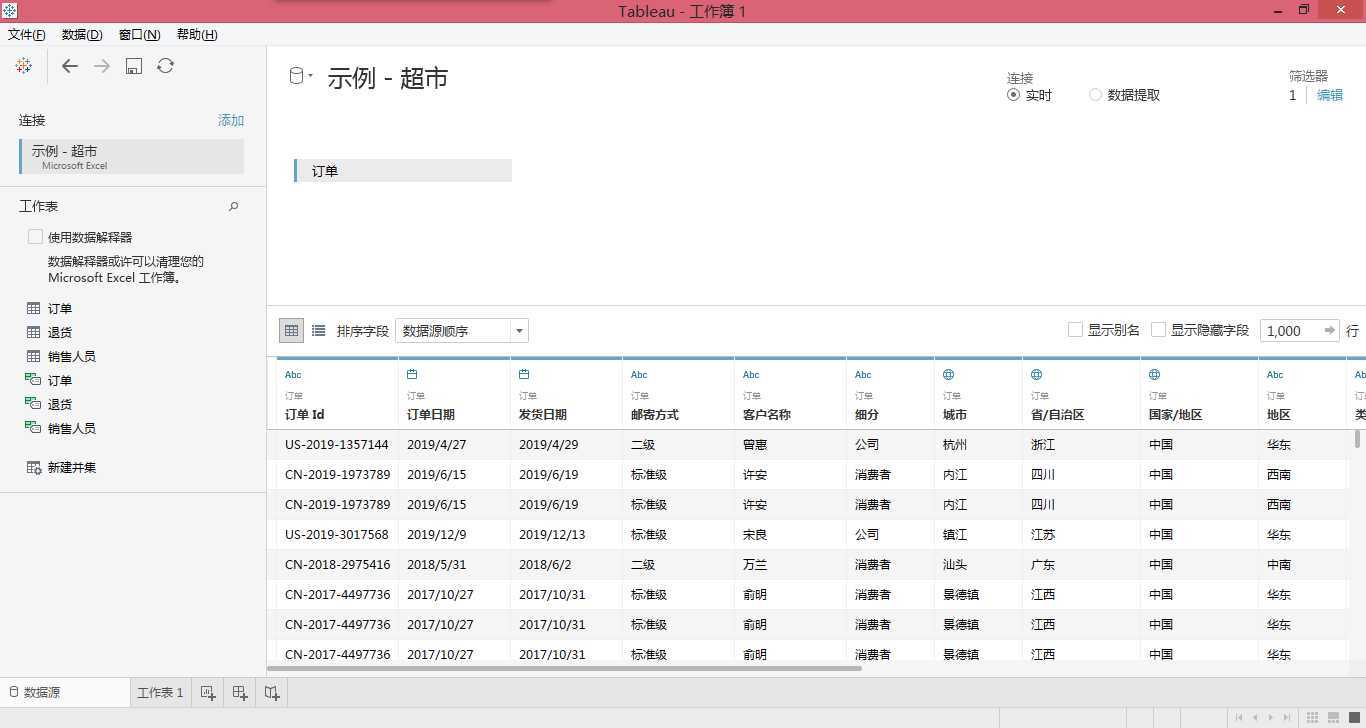Select the 订单 Id column header

(337, 395)
